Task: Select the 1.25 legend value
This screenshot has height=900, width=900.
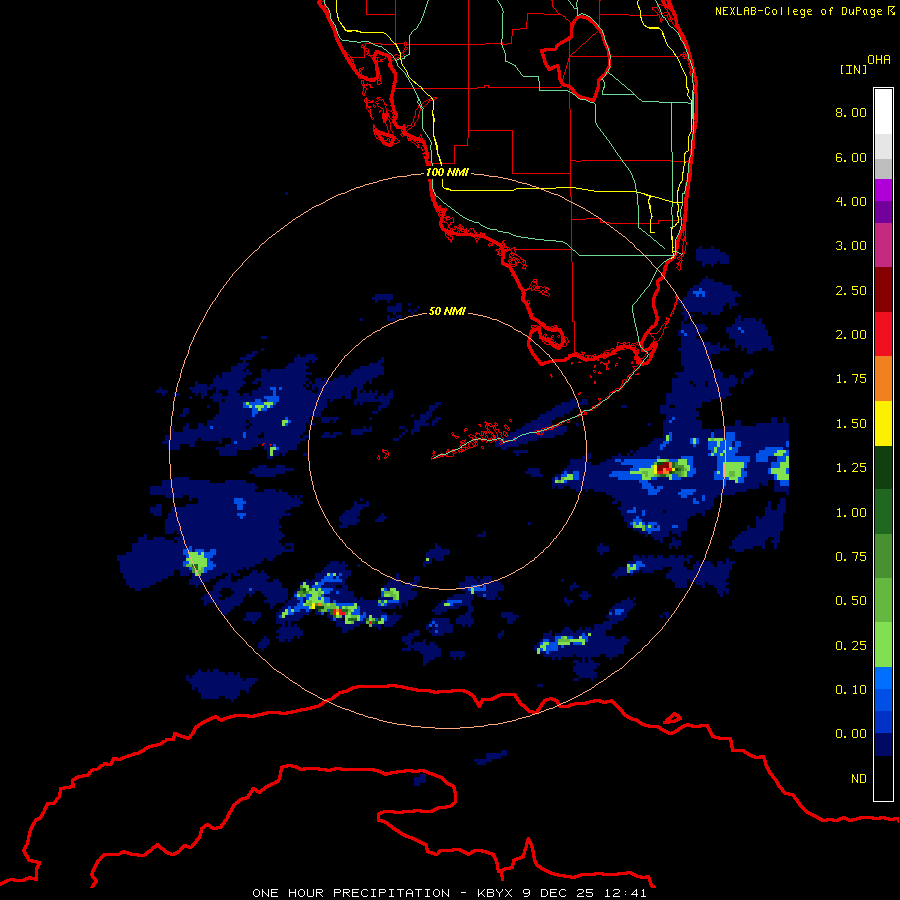Action: click(x=851, y=468)
